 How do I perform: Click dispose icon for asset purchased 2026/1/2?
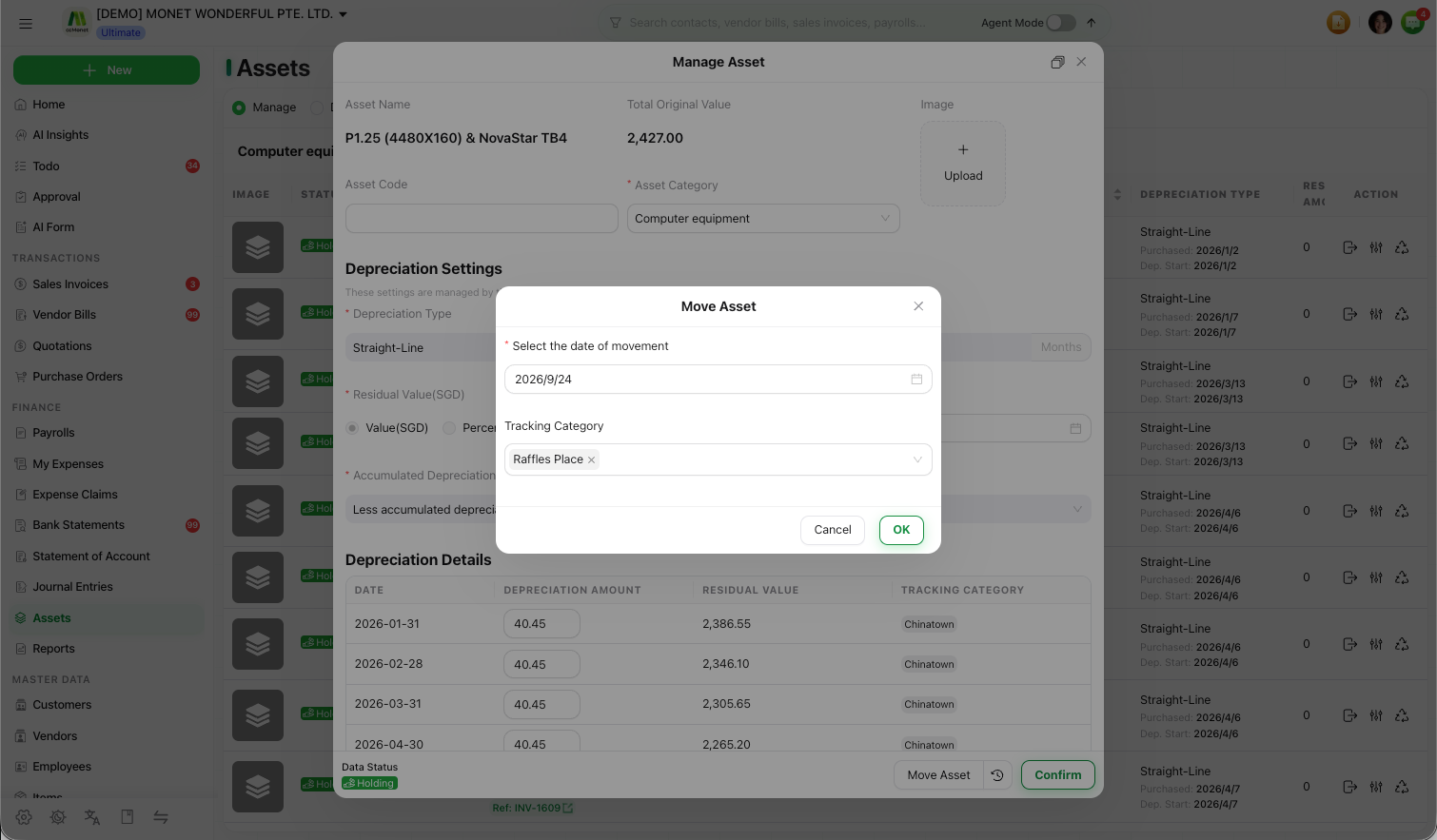click(1349, 247)
